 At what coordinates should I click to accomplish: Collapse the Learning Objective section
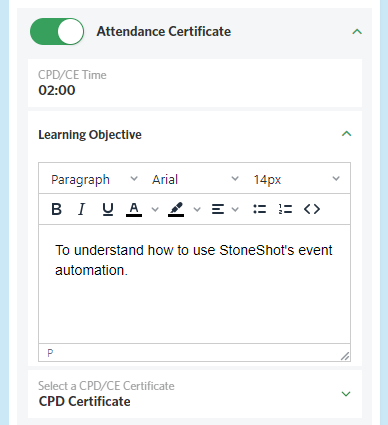coord(347,134)
